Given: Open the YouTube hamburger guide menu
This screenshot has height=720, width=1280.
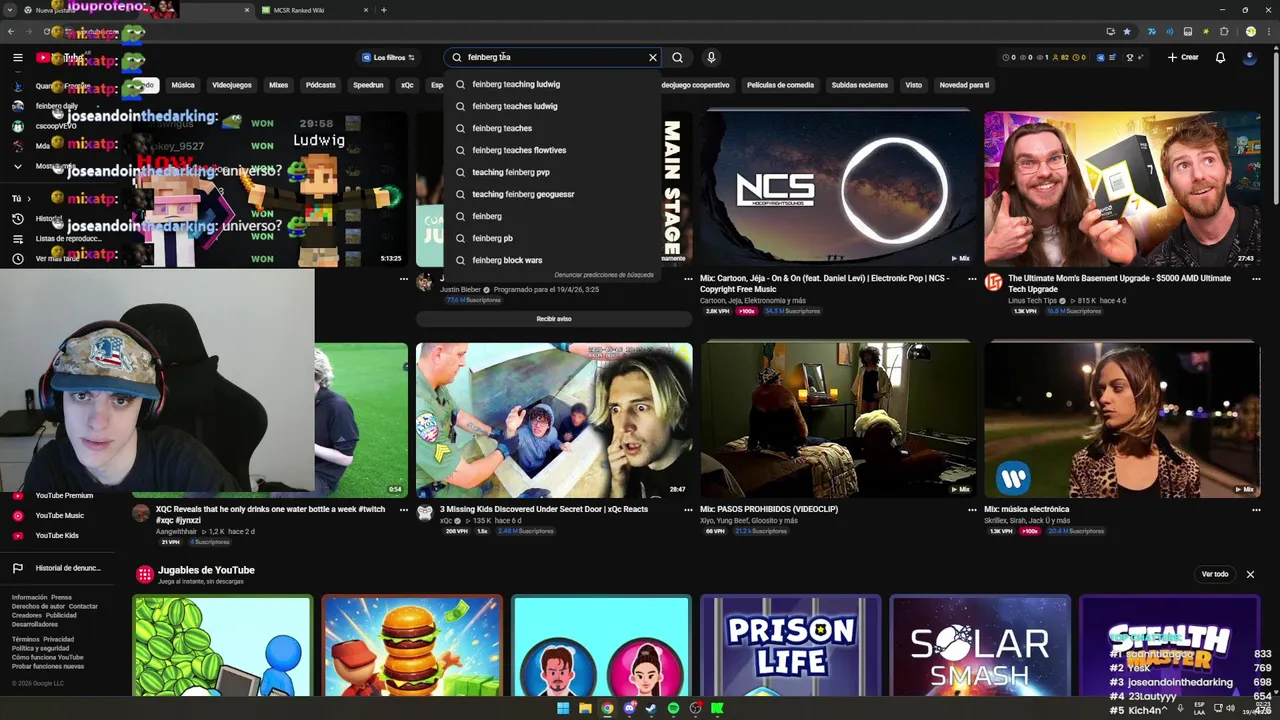Looking at the screenshot, I should pyautogui.click(x=17, y=58).
